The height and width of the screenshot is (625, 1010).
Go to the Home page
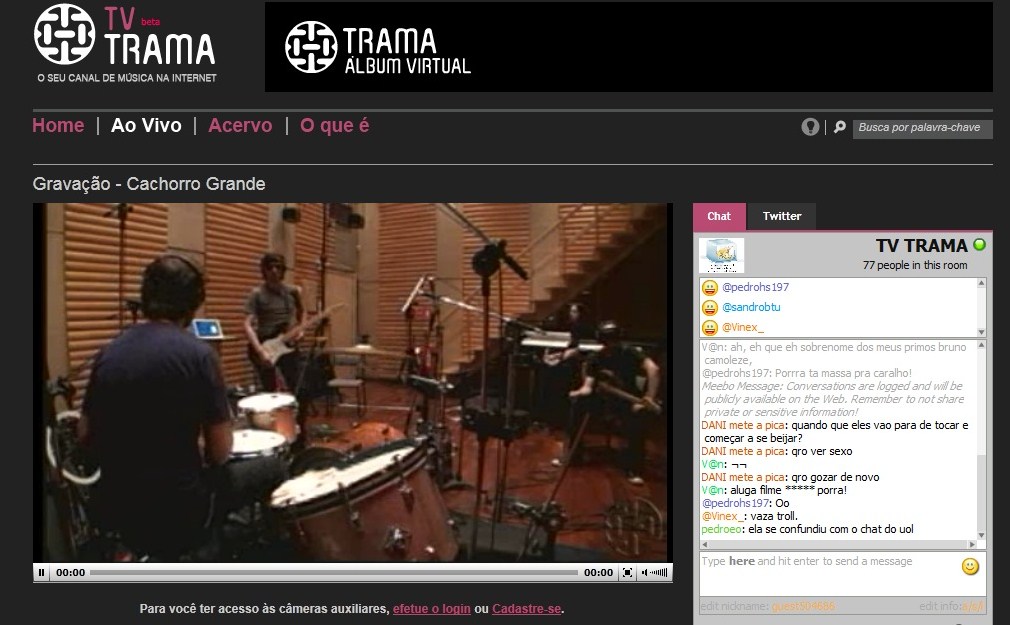(58, 125)
